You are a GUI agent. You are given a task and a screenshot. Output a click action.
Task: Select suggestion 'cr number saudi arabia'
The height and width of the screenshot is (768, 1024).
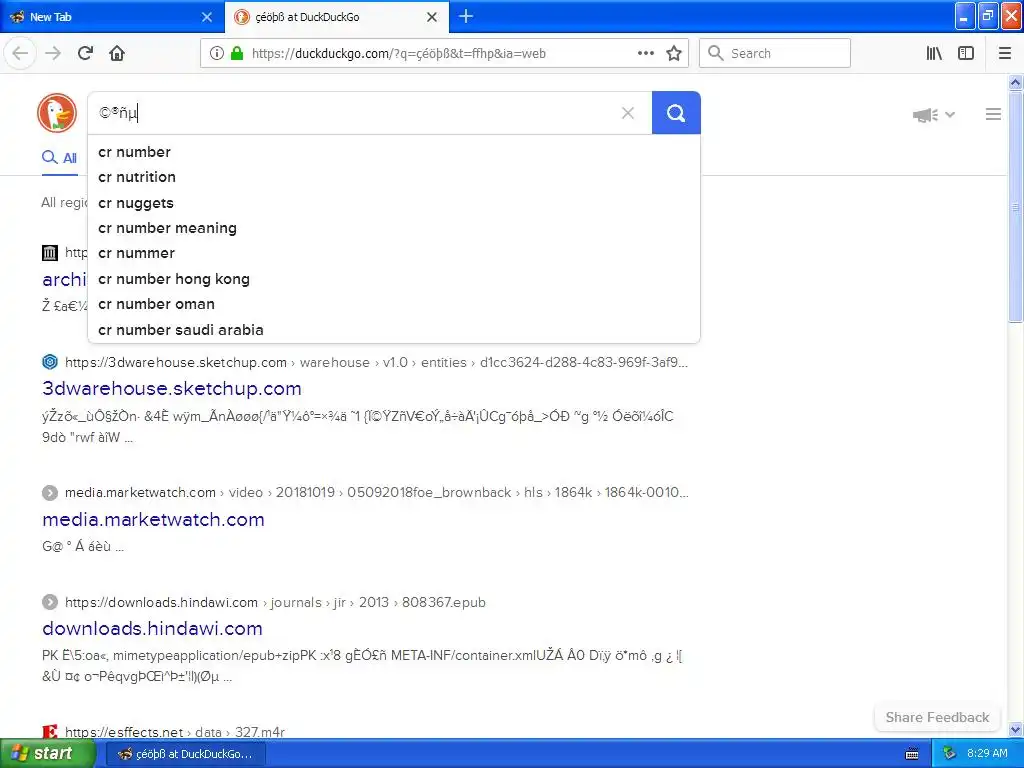tap(394, 330)
